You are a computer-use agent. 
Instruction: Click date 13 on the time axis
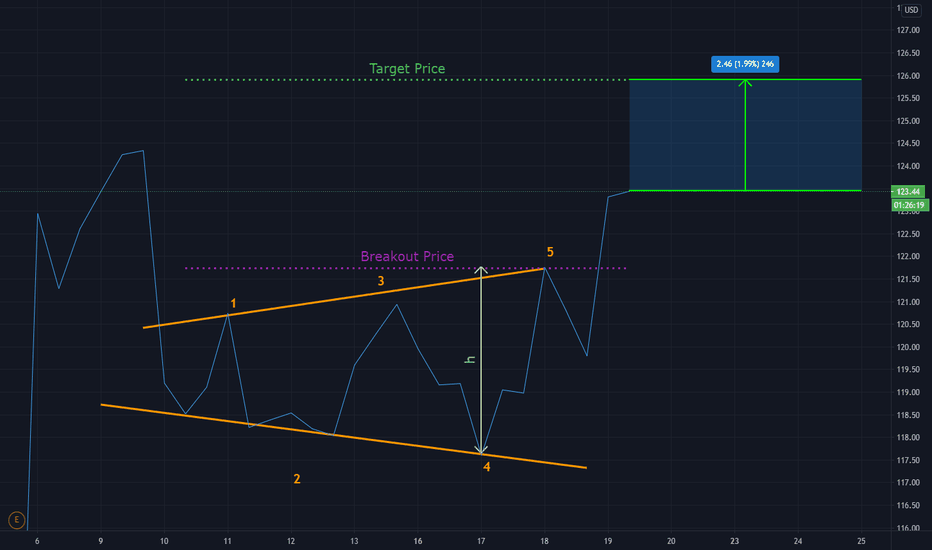[x=354, y=541]
